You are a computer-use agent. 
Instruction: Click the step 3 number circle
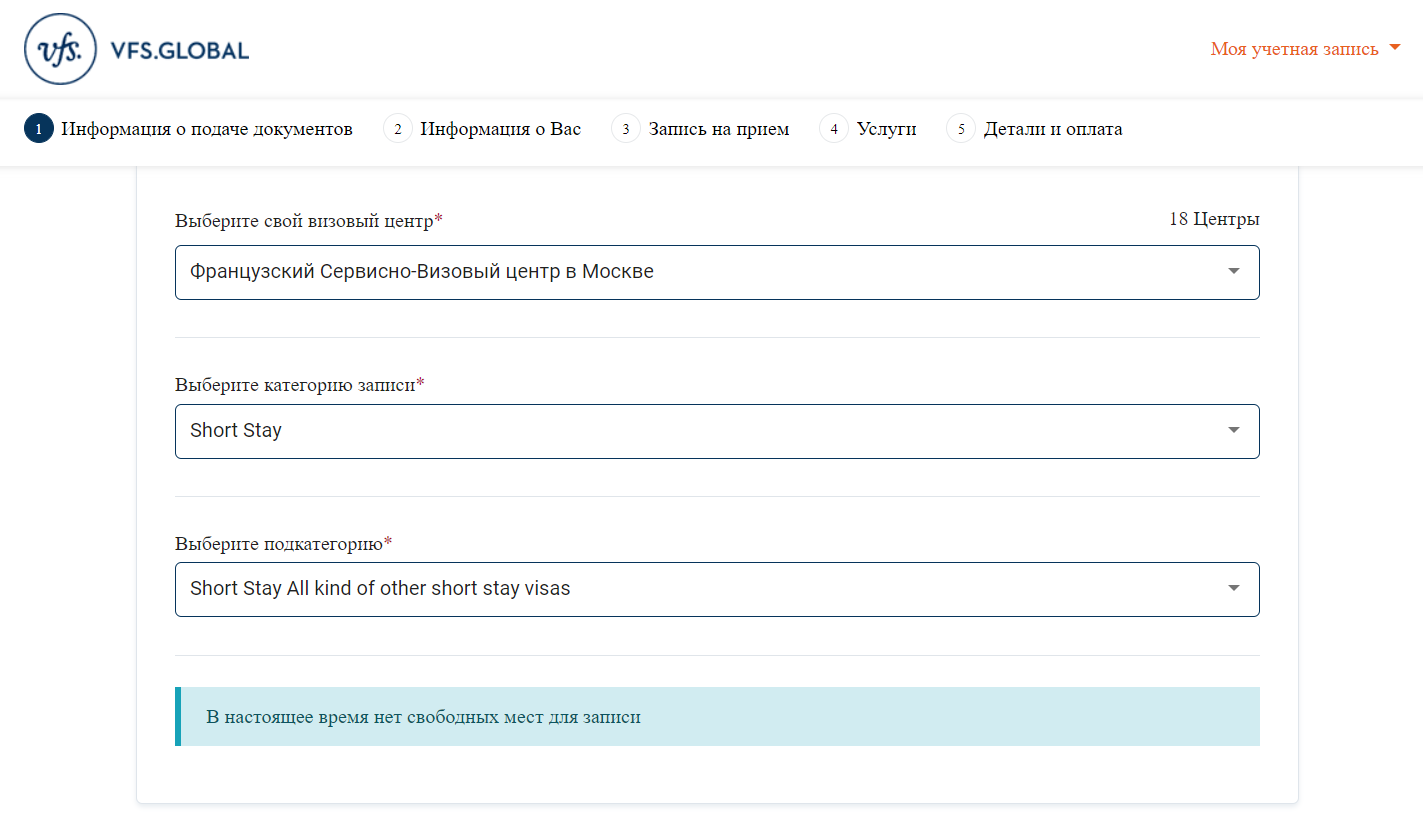tap(625, 129)
